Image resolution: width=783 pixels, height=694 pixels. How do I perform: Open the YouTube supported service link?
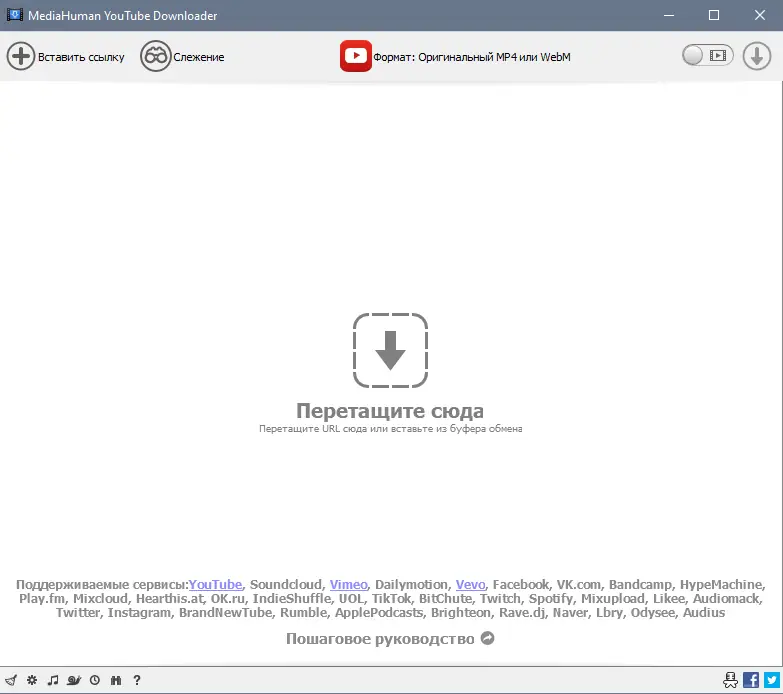click(215, 584)
